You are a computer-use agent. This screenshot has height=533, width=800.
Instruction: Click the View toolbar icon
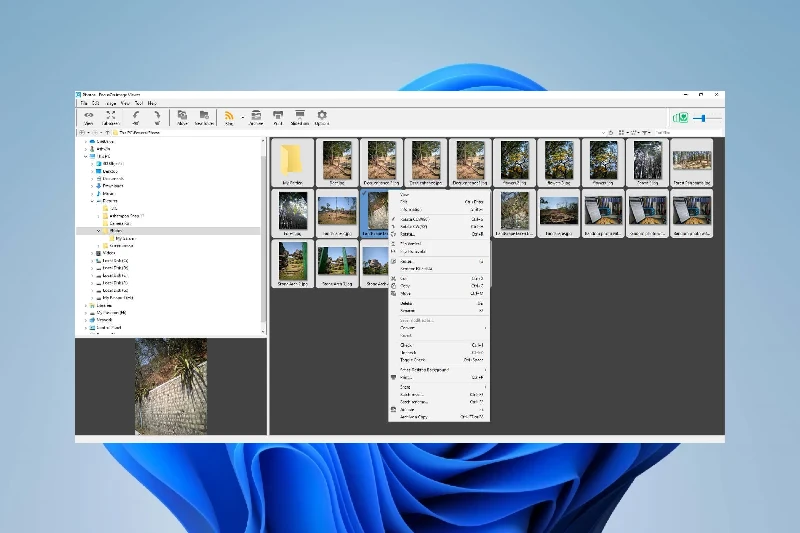pyautogui.click(x=88, y=116)
